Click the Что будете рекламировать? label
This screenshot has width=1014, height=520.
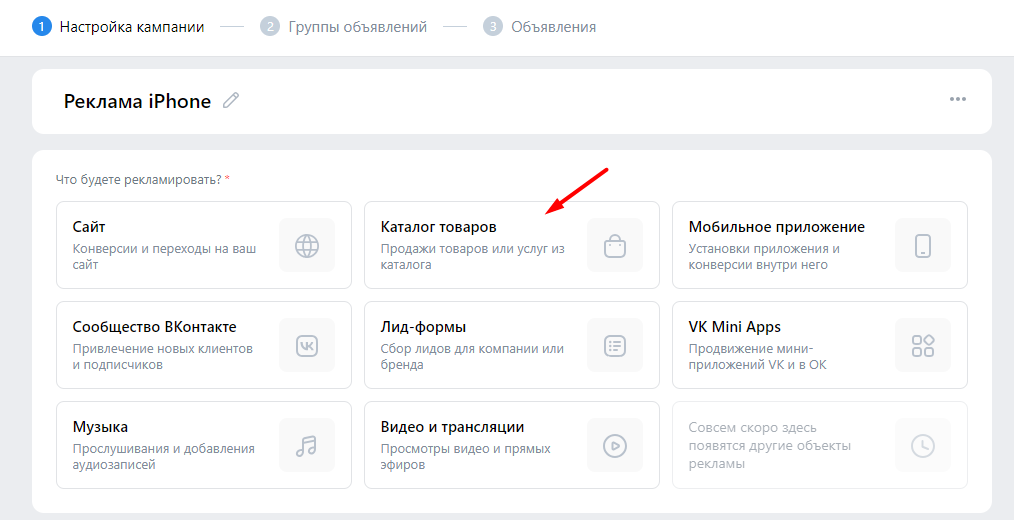point(138,179)
